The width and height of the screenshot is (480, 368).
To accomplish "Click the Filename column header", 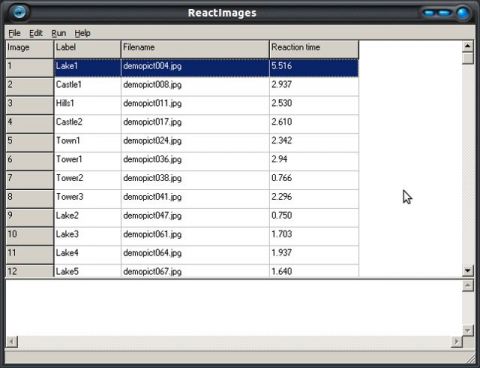I will tap(195, 49).
